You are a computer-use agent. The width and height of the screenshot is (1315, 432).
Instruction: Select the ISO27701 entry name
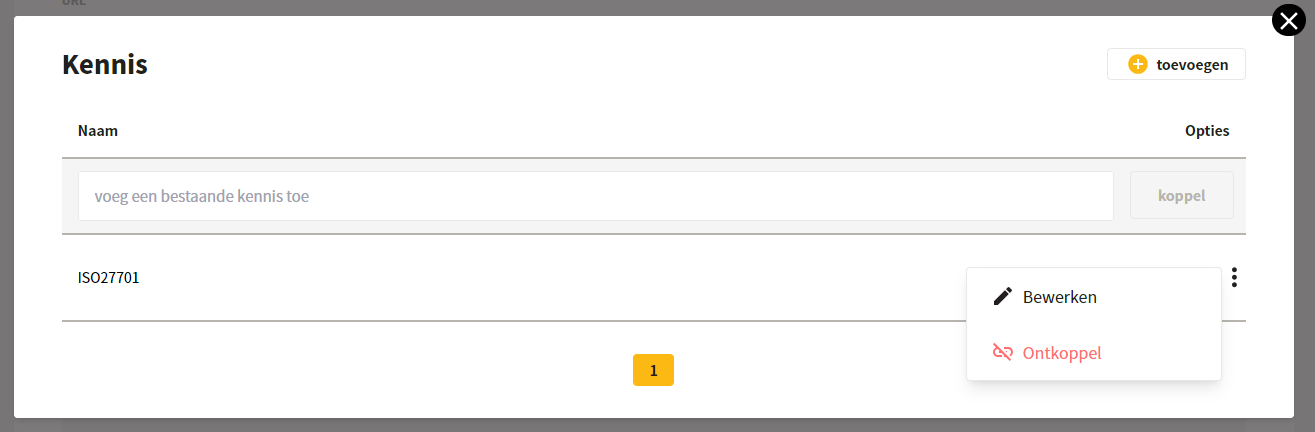click(x=109, y=278)
